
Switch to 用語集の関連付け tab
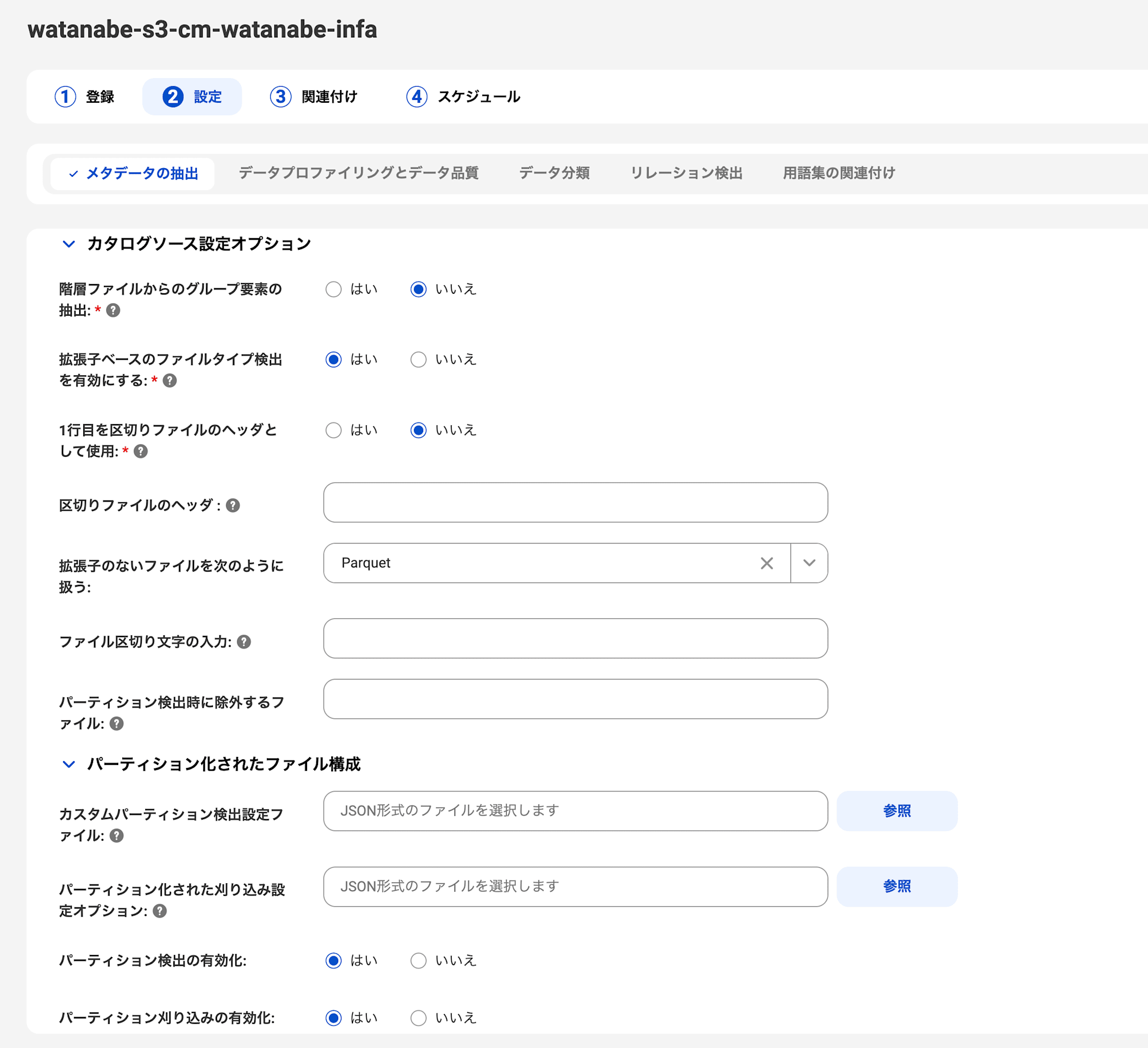pos(839,173)
